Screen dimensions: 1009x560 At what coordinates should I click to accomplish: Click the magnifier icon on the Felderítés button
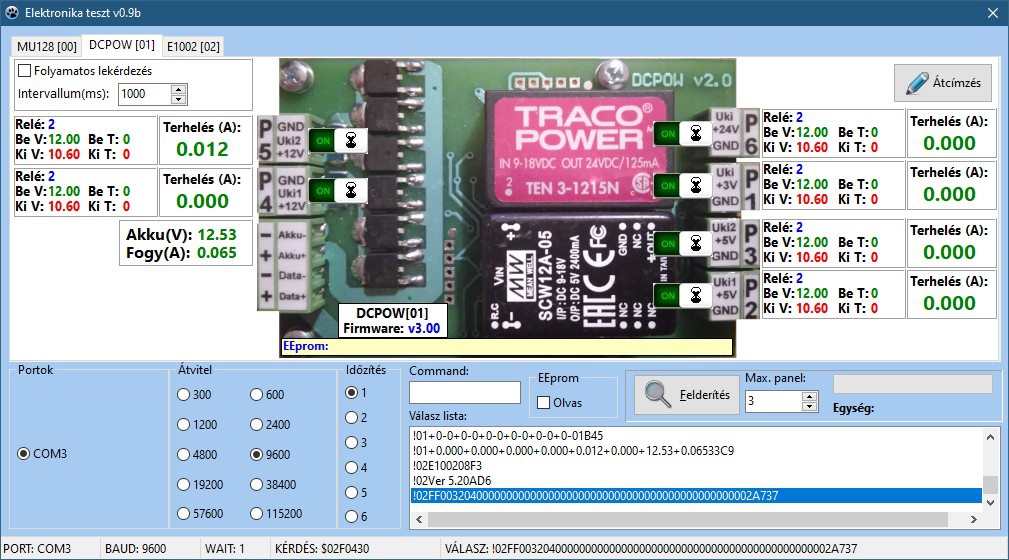[x=658, y=395]
